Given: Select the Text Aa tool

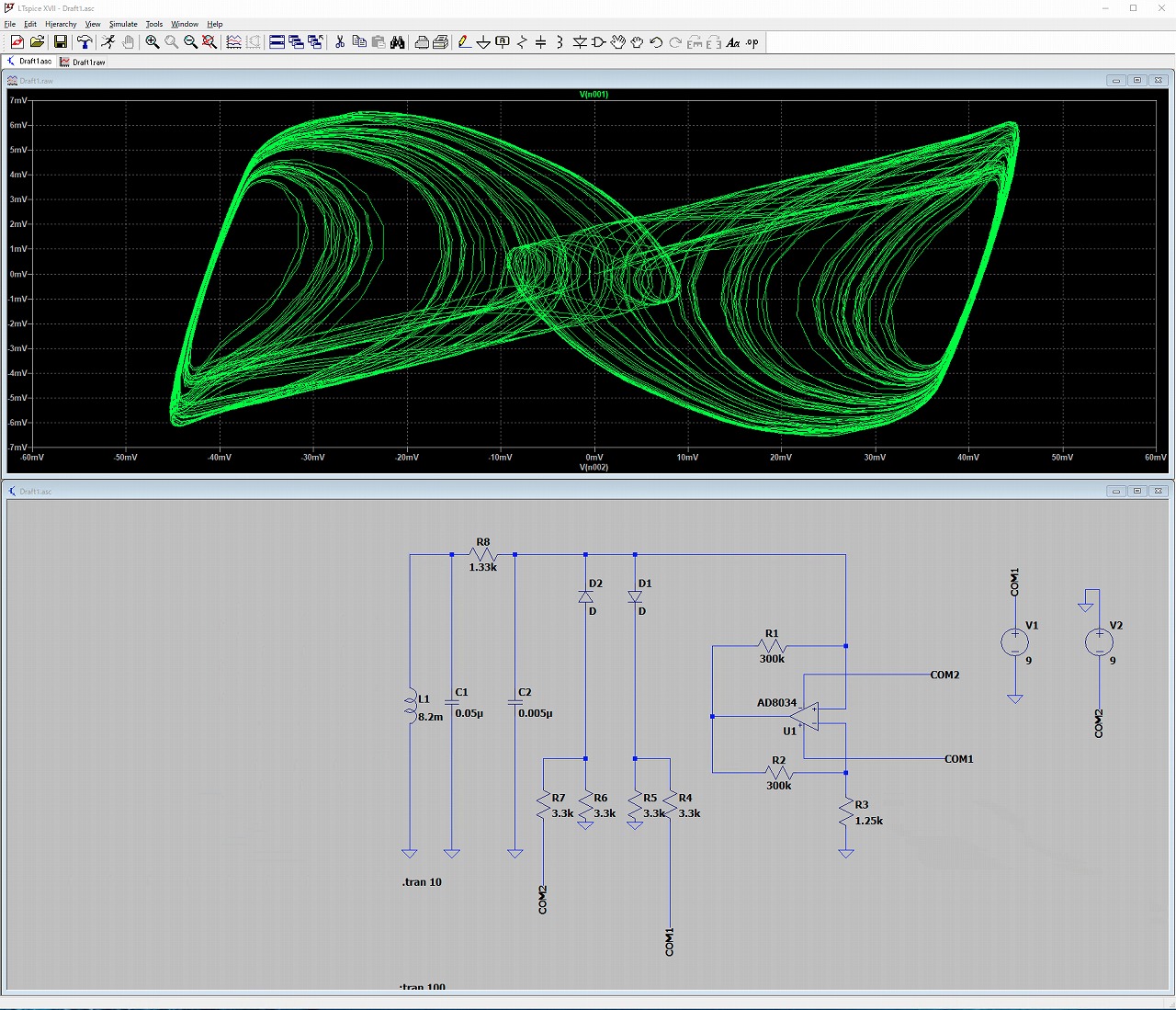Looking at the screenshot, I should click(733, 42).
